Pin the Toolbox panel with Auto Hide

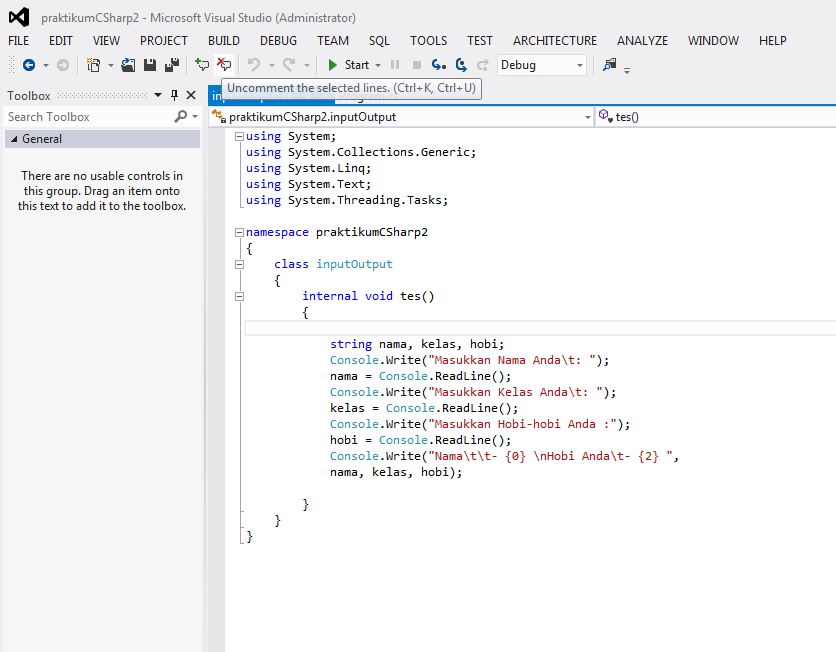click(174, 95)
